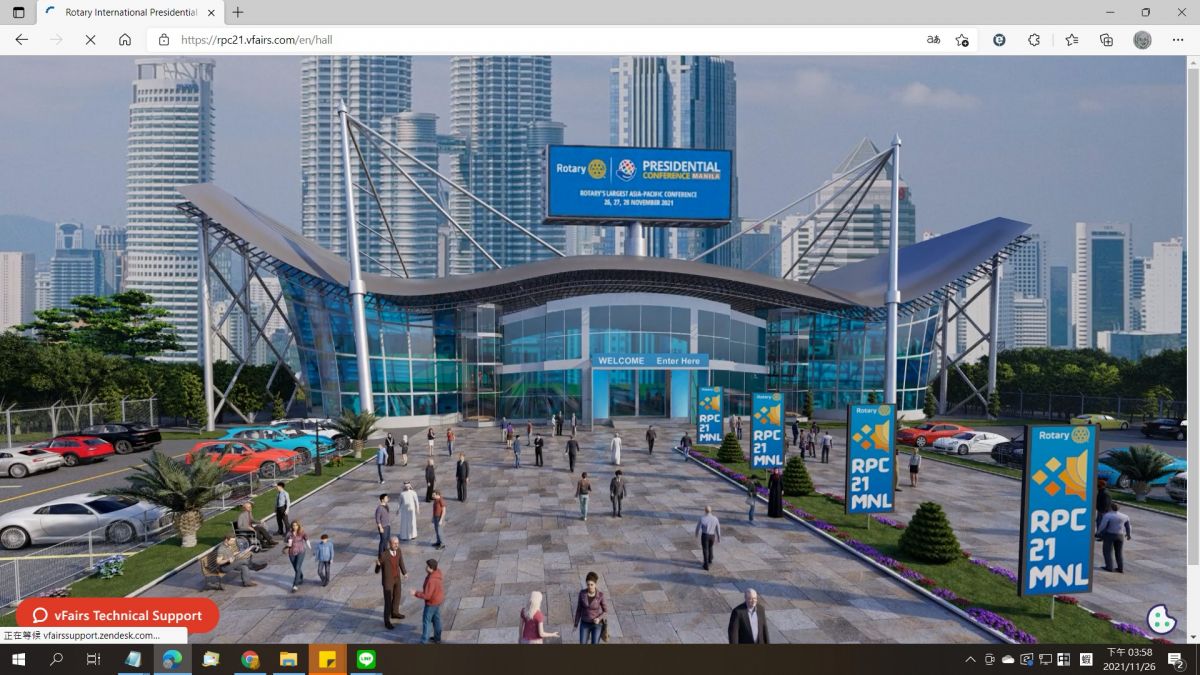Open File Explorer from taskbar
This screenshot has width=1200, height=675.
288,659
